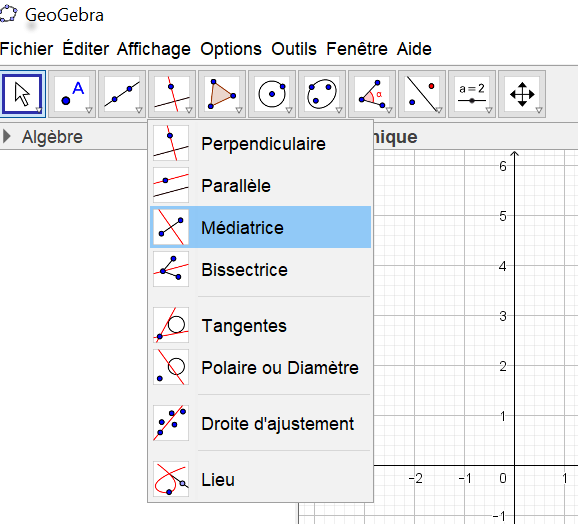578x524 pixels.
Task: Select the Move arrow tool
Action: pyautogui.click(x=23, y=94)
